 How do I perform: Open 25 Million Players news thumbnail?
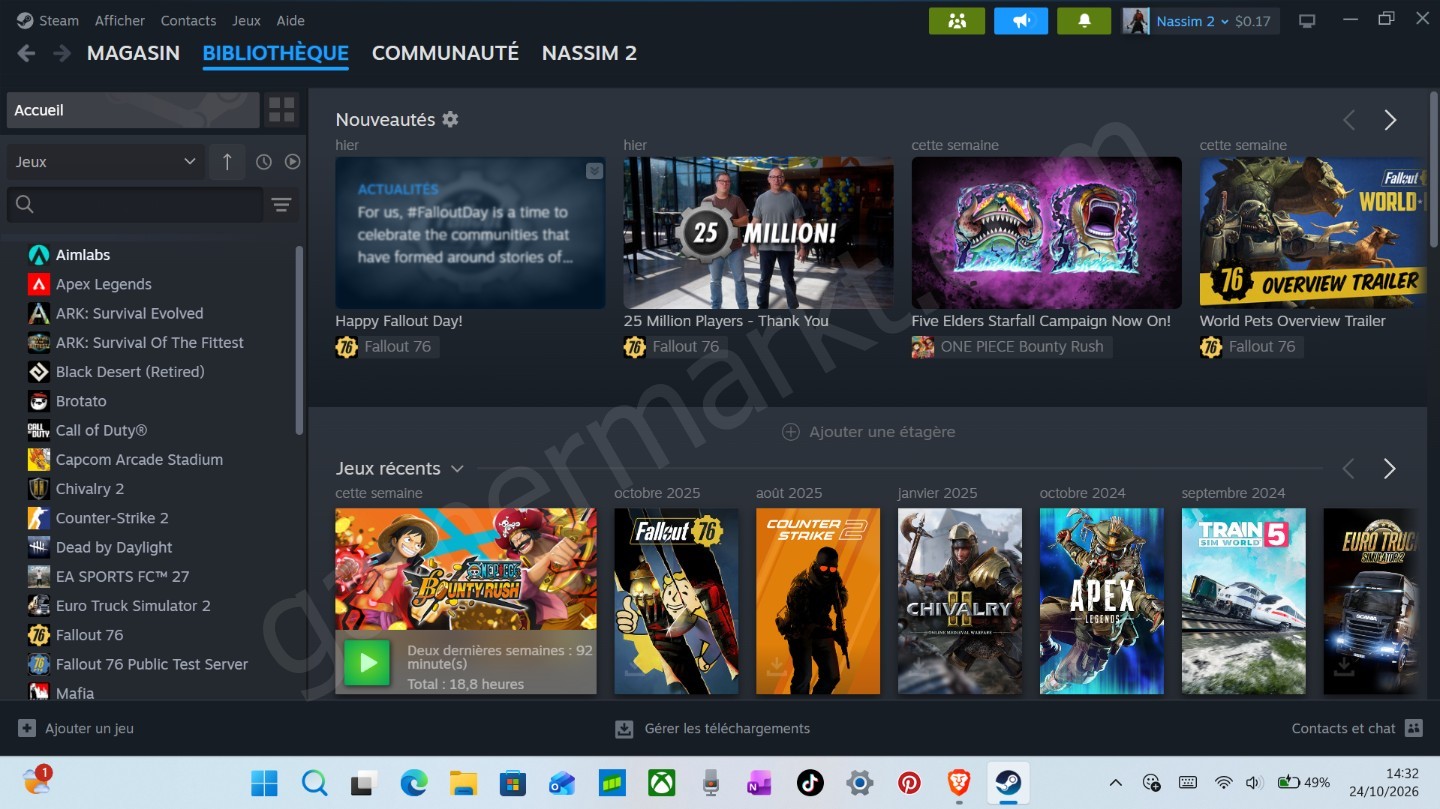click(x=758, y=232)
